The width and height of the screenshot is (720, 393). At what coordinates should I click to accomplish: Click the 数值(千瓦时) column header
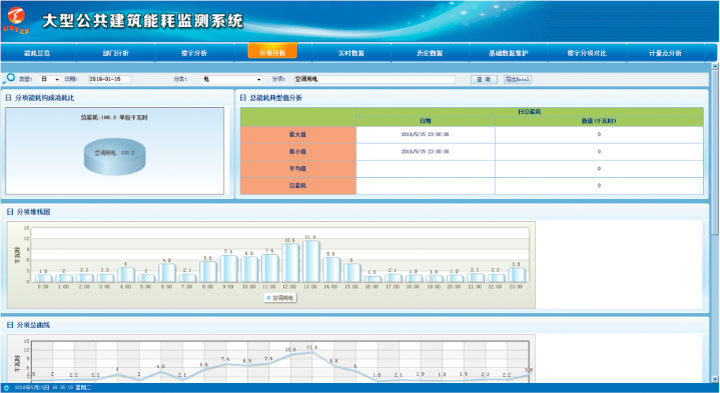(x=599, y=121)
